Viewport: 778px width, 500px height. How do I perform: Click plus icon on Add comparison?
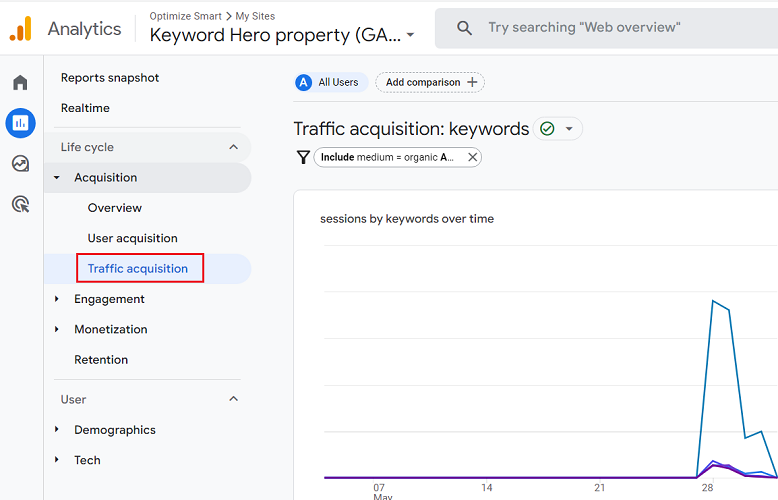472,82
